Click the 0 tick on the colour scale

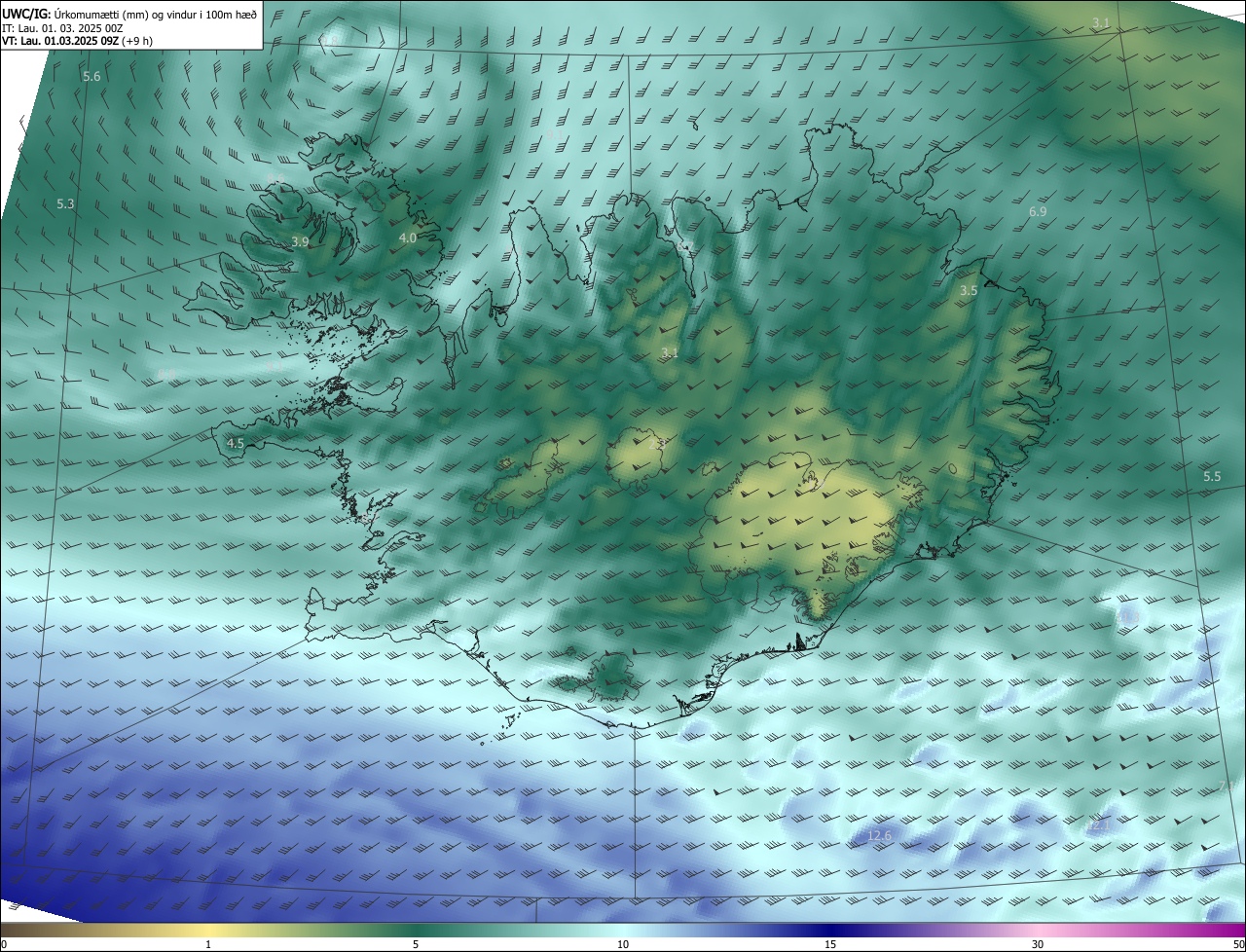(4, 944)
